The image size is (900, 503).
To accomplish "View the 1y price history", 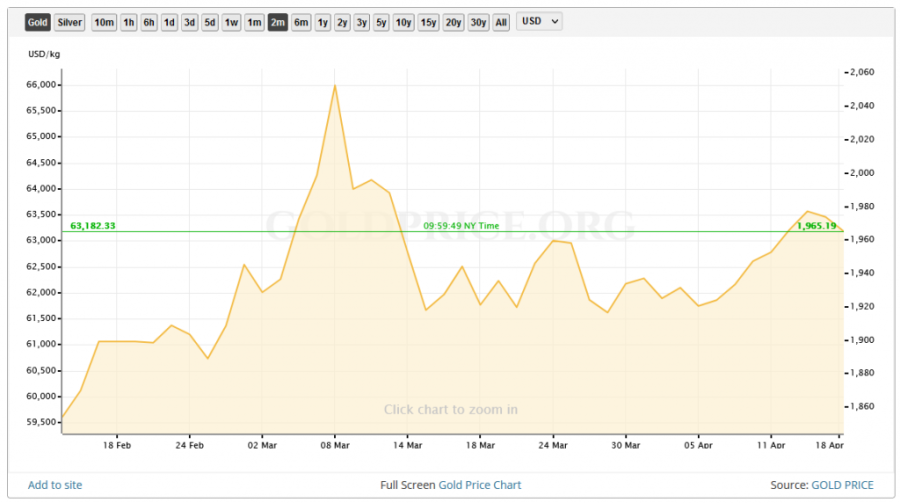I will pos(322,22).
